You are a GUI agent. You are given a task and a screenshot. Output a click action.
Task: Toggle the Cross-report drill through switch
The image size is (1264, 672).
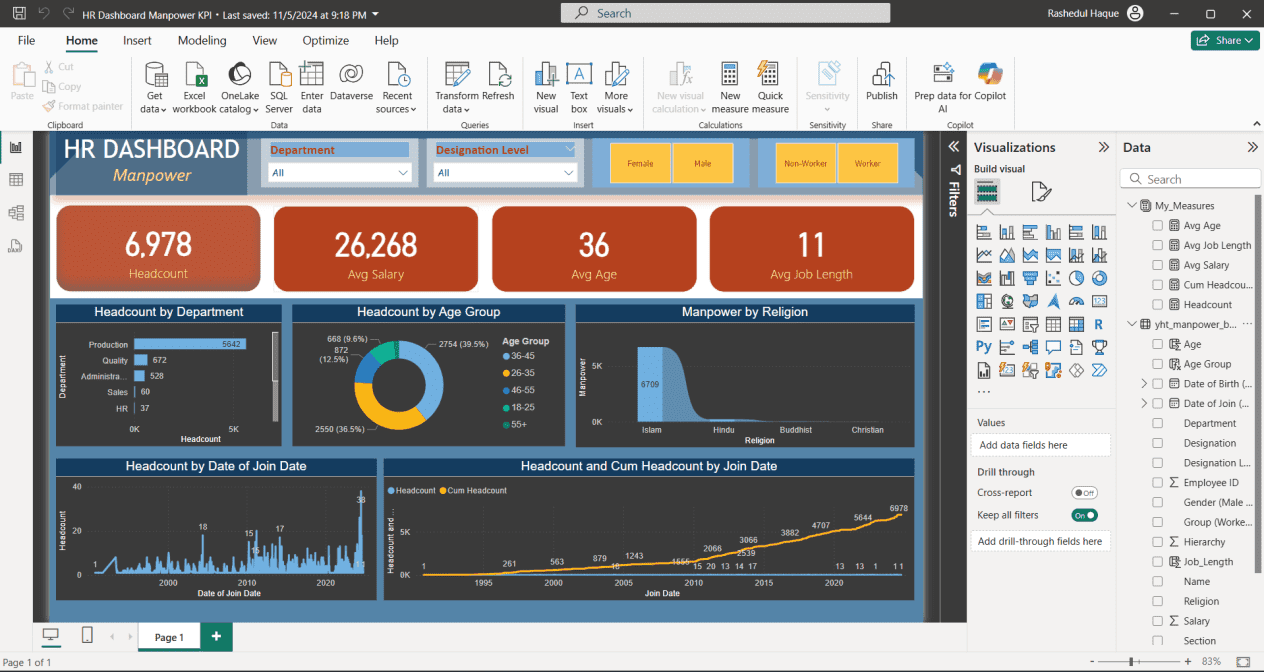pyautogui.click(x=1084, y=493)
